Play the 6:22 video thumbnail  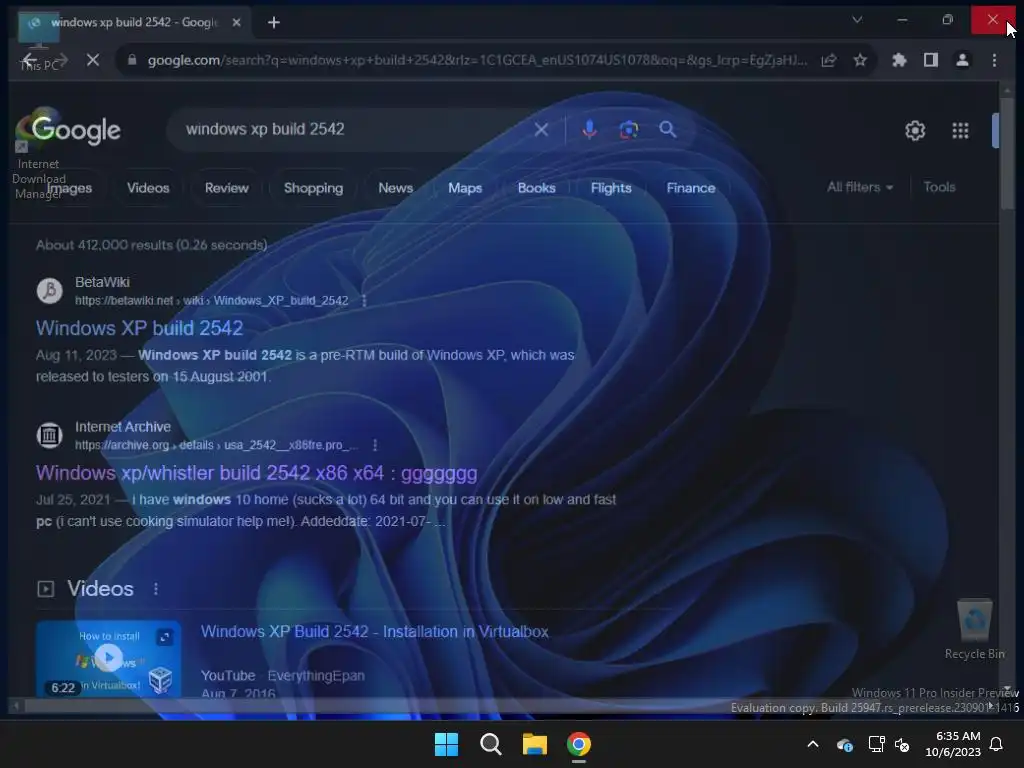108,657
